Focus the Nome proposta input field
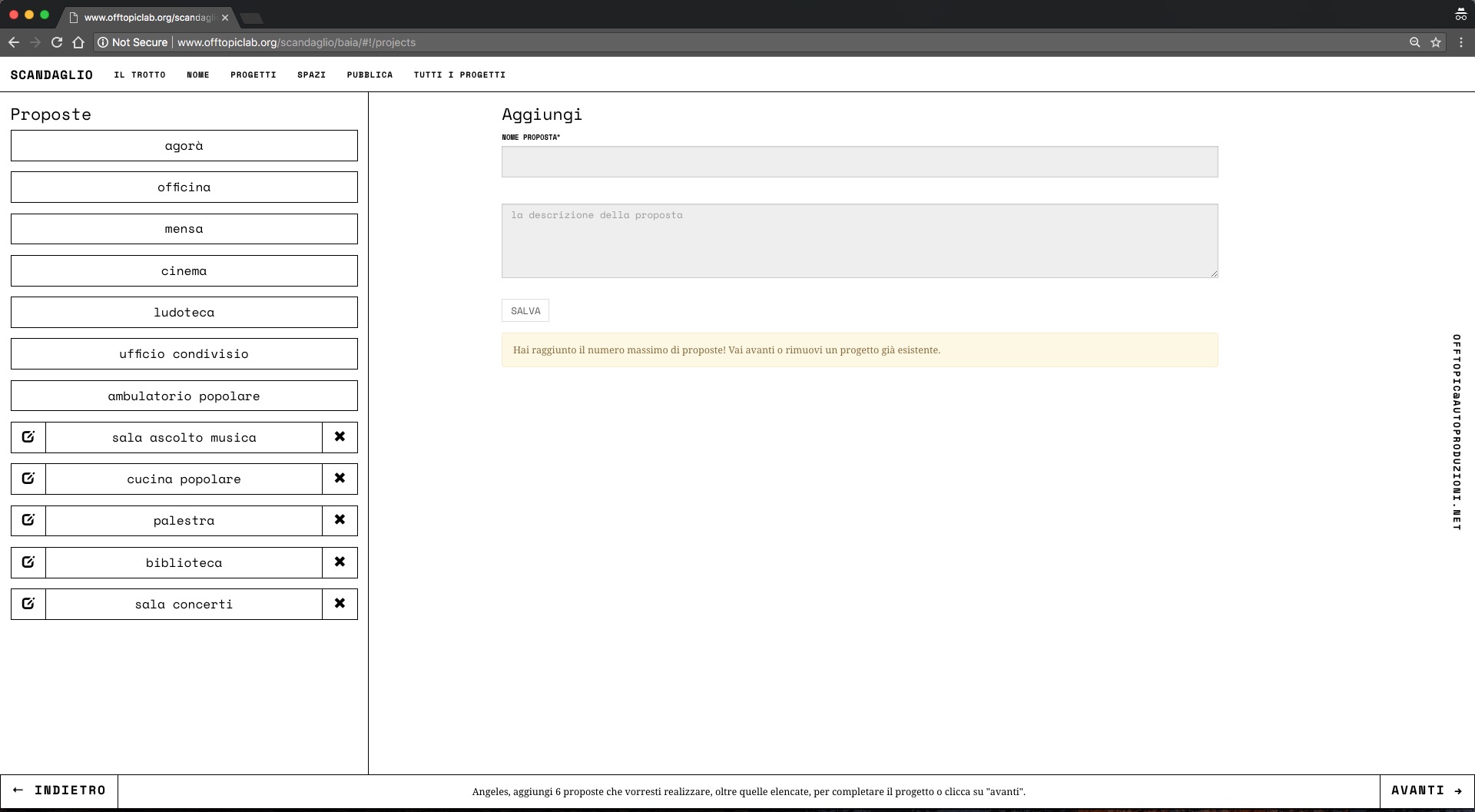The image size is (1475, 812). coord(860,161)
